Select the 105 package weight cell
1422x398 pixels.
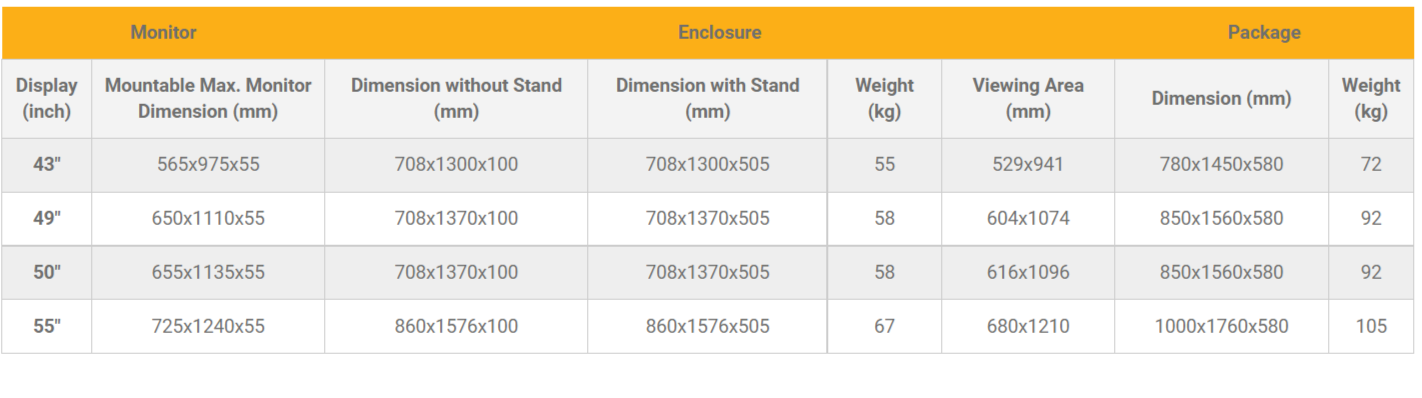[x=1371, y=326]
